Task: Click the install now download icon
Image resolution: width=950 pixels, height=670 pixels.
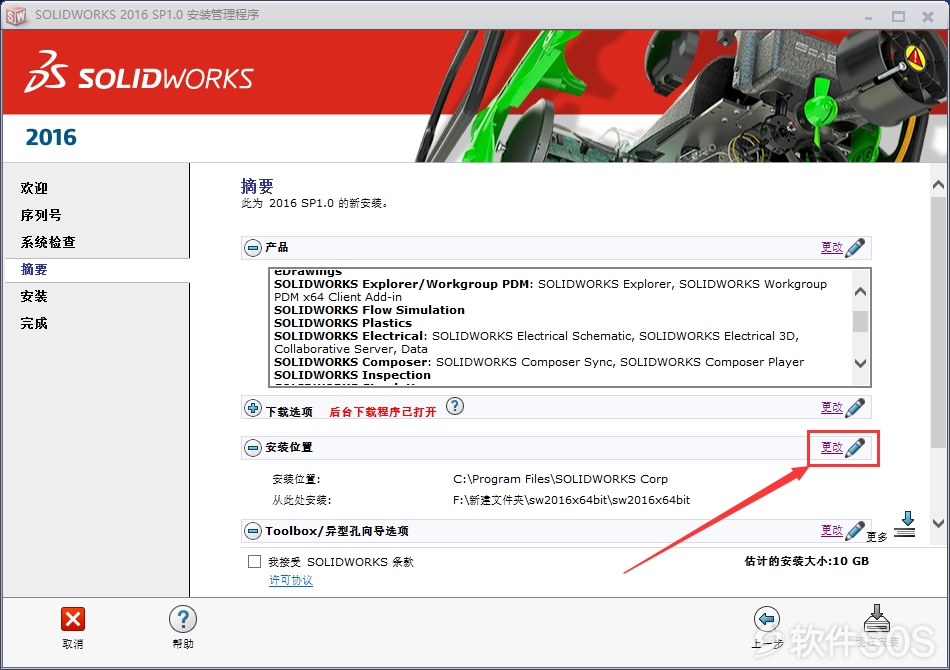Action: click(x=877, y=618)
